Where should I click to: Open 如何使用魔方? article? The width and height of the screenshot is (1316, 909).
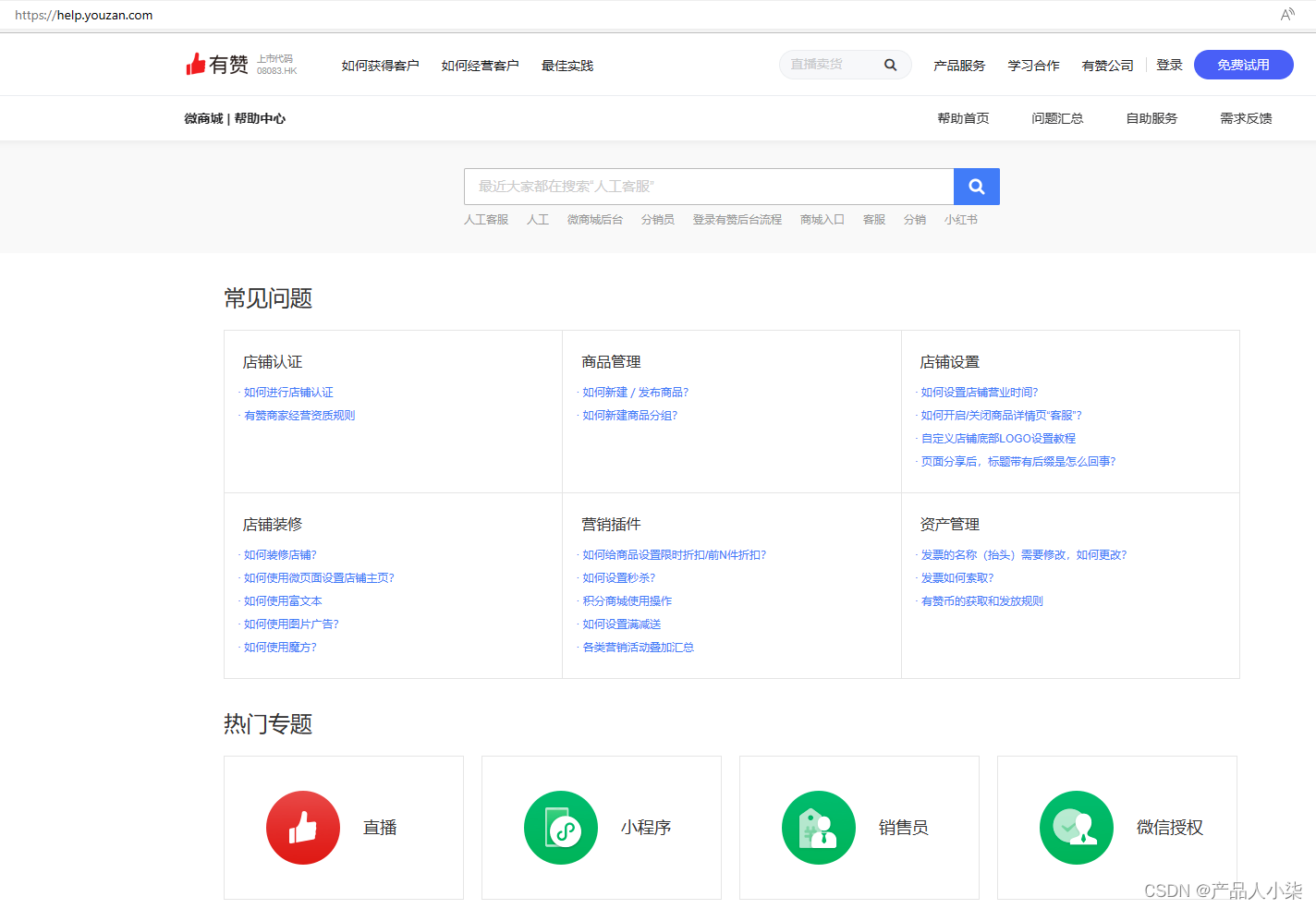click(x=280, y=648)
